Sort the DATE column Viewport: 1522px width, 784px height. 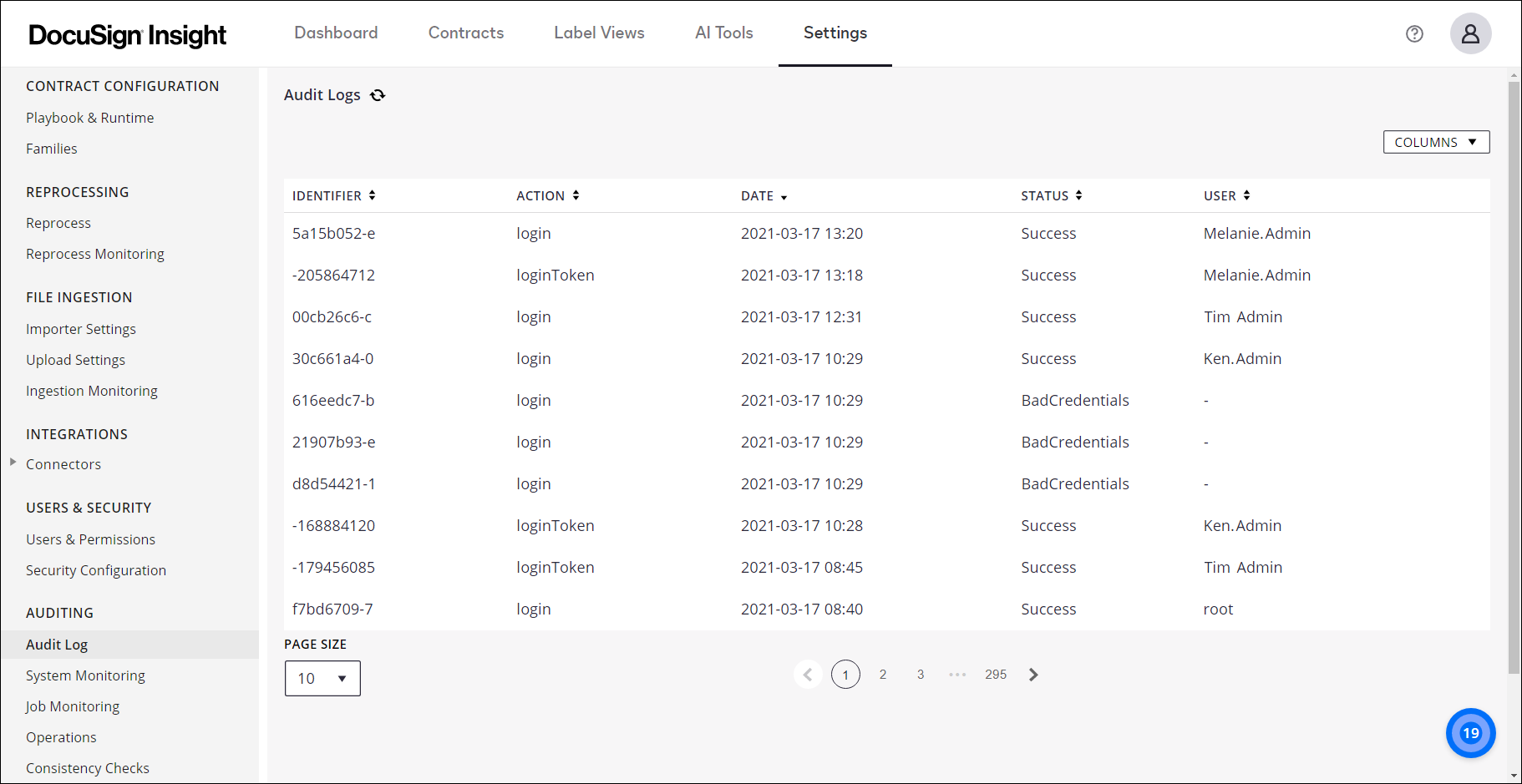pos(784,195)
